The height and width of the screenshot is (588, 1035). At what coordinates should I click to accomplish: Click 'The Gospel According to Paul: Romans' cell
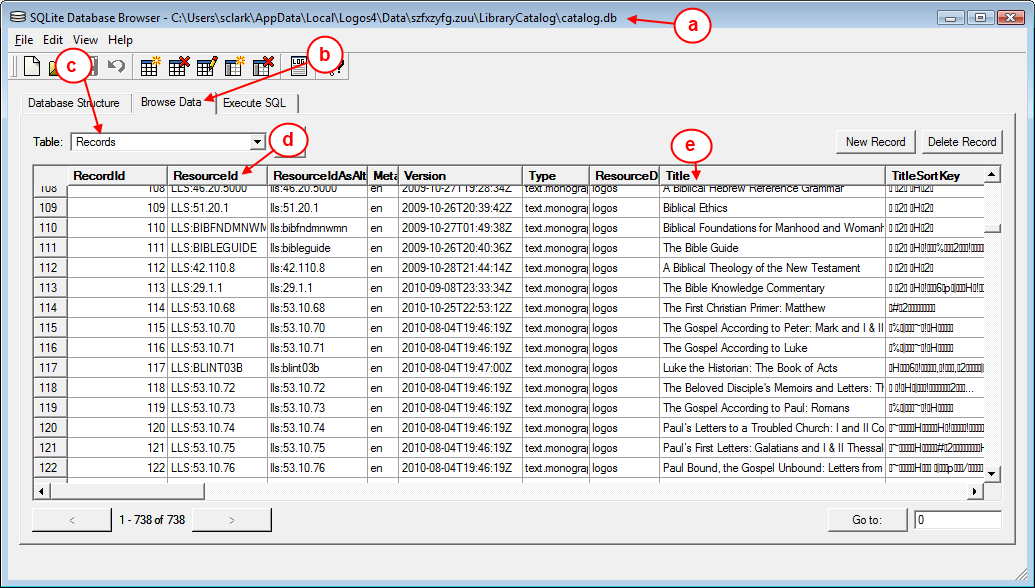tap(772, 408)
